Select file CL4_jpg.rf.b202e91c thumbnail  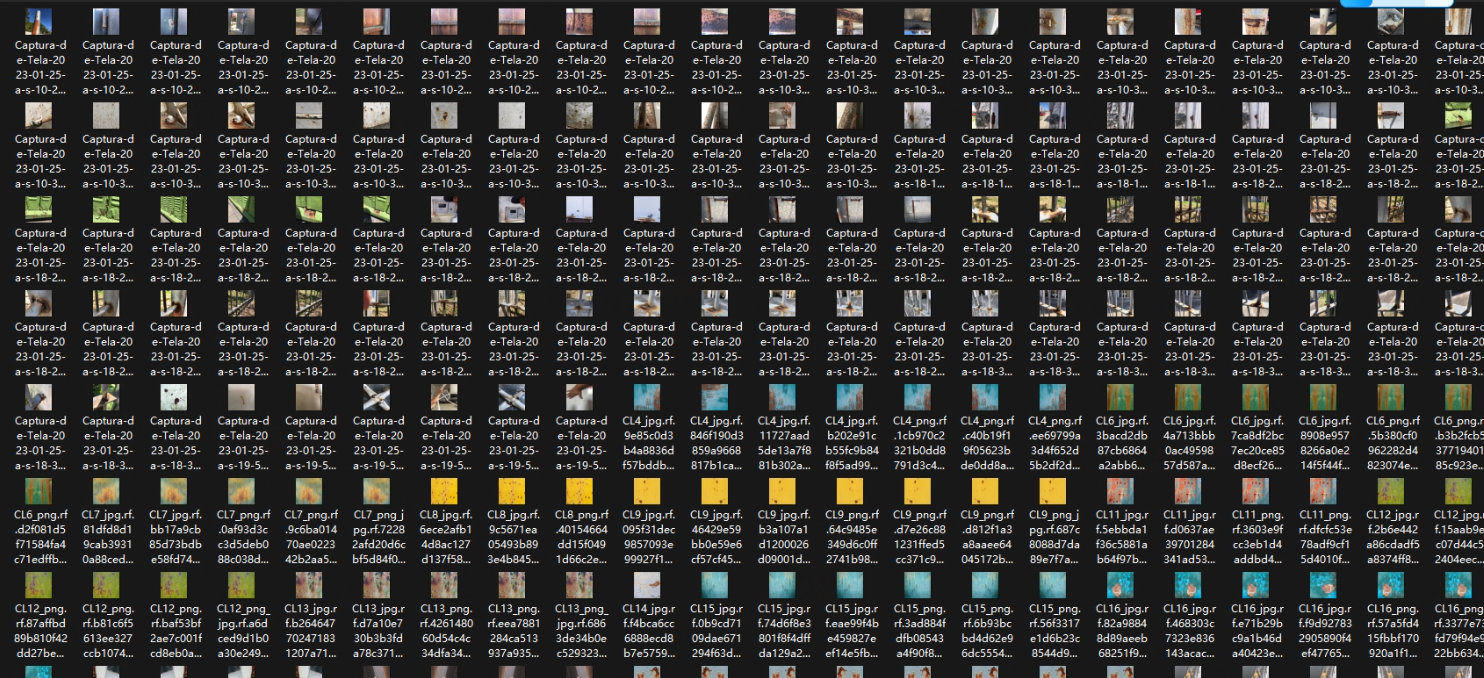(x=851, y=397)
